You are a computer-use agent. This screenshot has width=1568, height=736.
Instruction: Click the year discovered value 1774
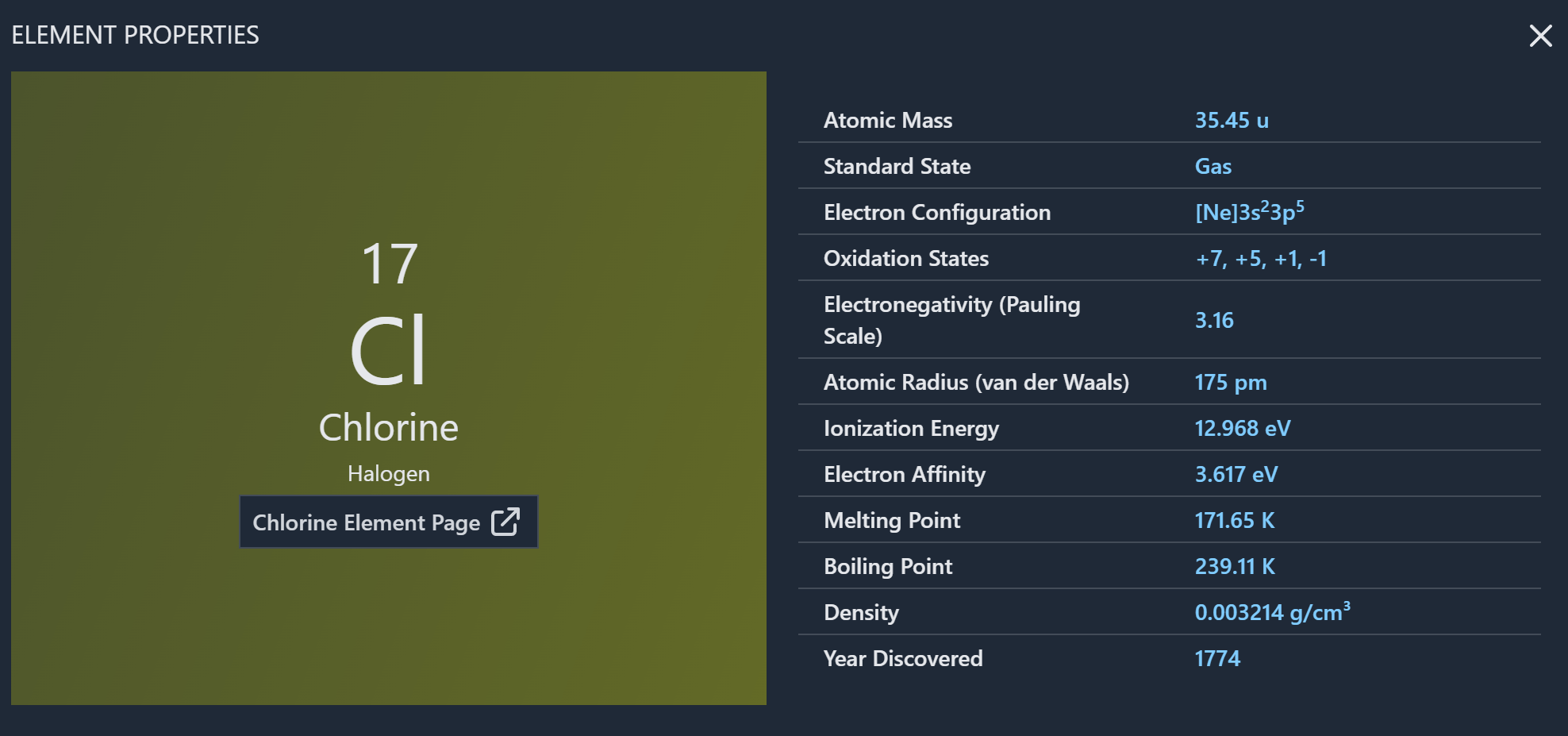pos(1217,658)
